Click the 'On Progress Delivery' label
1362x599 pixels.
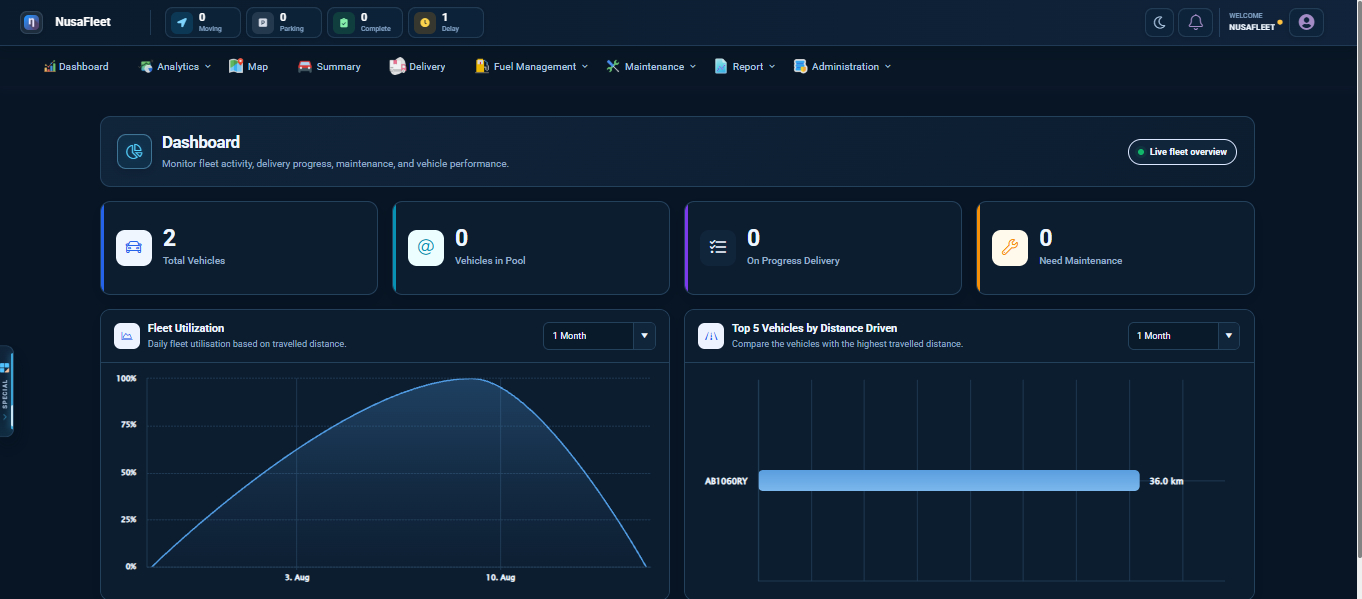tap(793, 261)
